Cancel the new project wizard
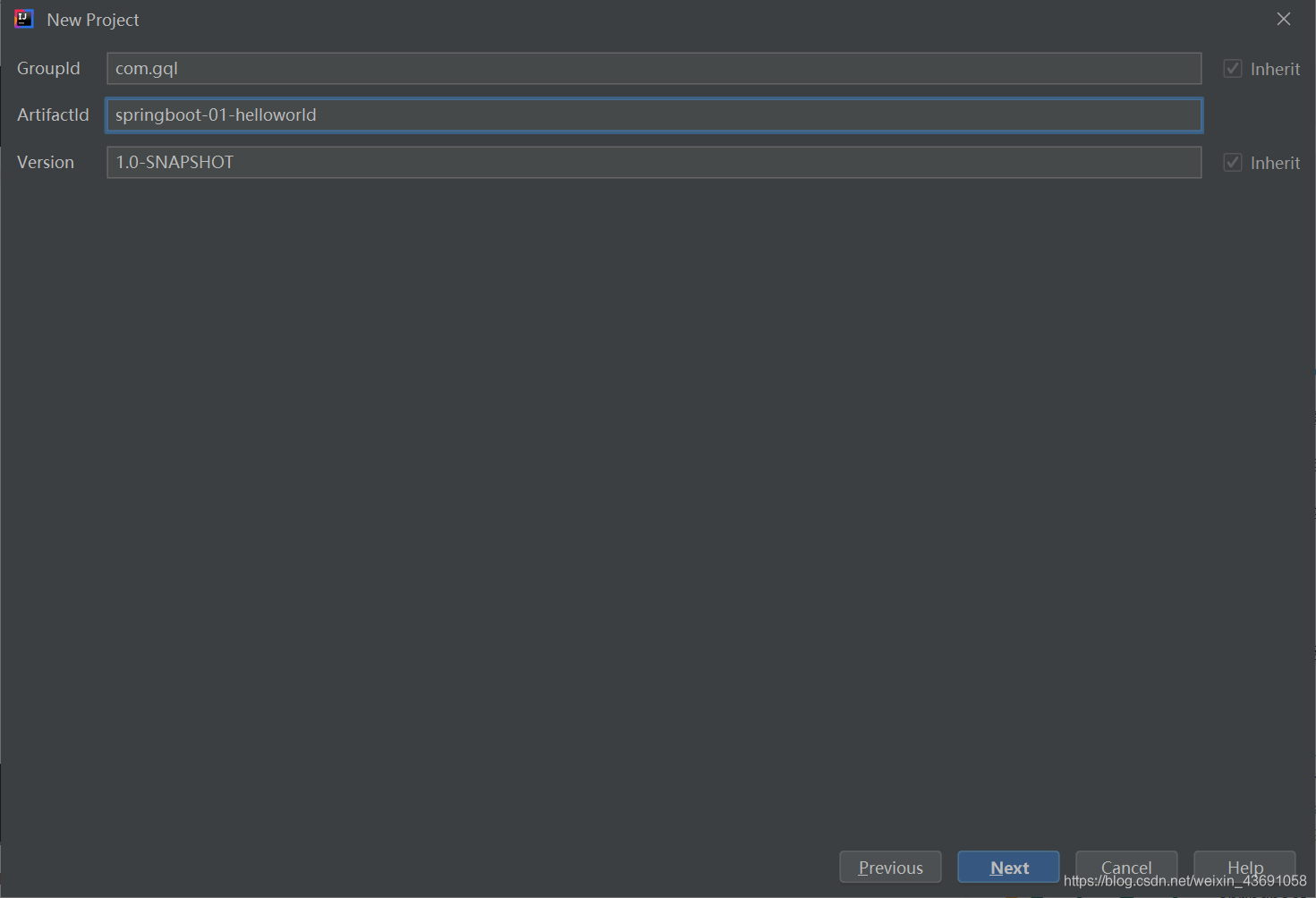The image size is (1316, 898). (x=1126, y=868)
